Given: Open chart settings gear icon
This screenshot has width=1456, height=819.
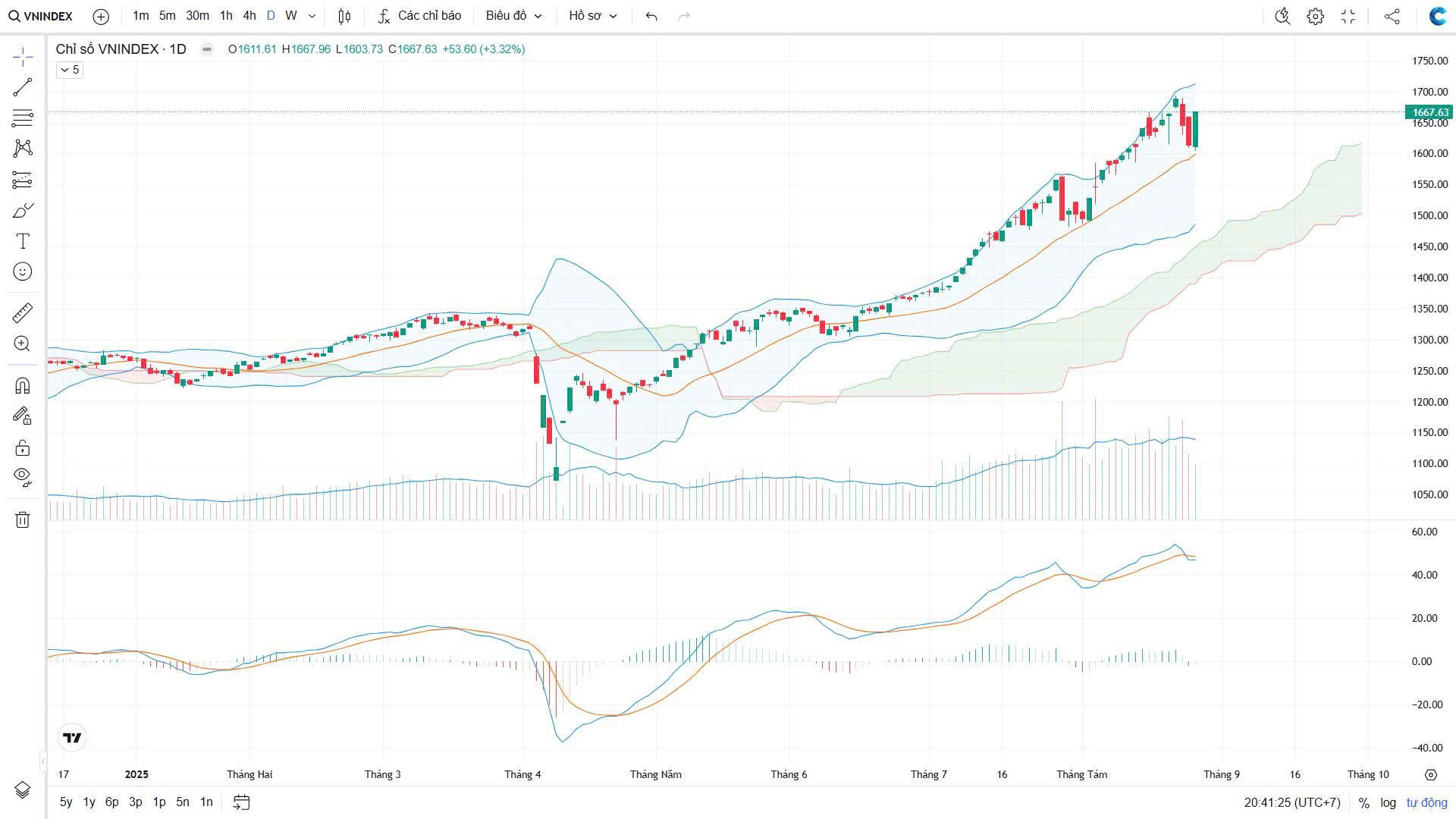Looking at the screenshot, I should [1315, 16].
